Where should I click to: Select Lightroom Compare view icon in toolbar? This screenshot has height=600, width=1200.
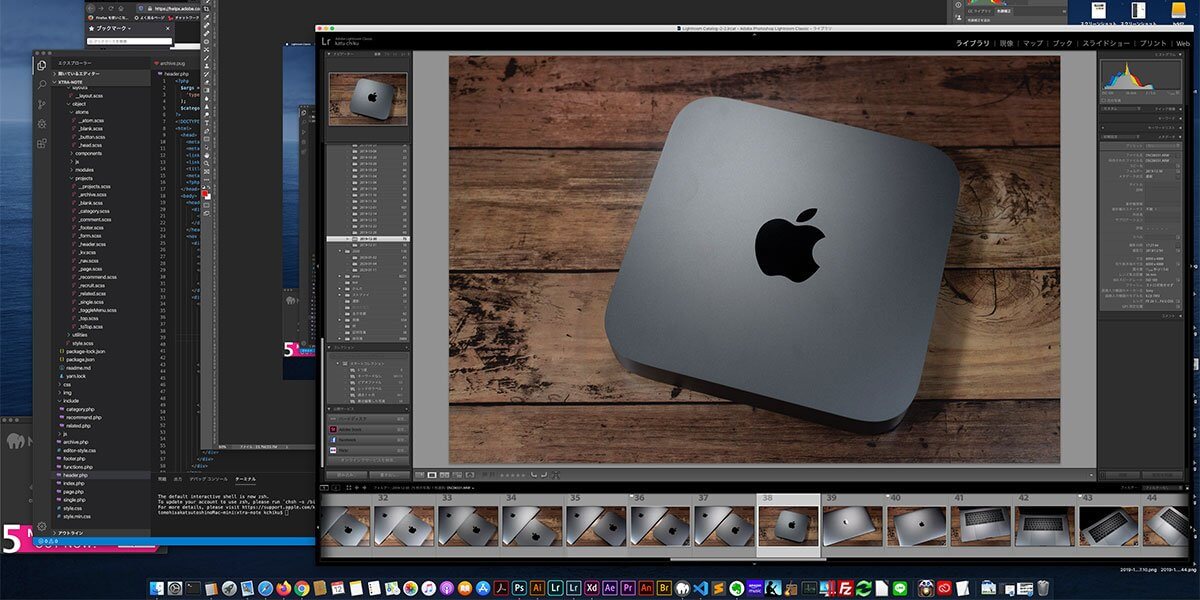(x=444, y=475)
